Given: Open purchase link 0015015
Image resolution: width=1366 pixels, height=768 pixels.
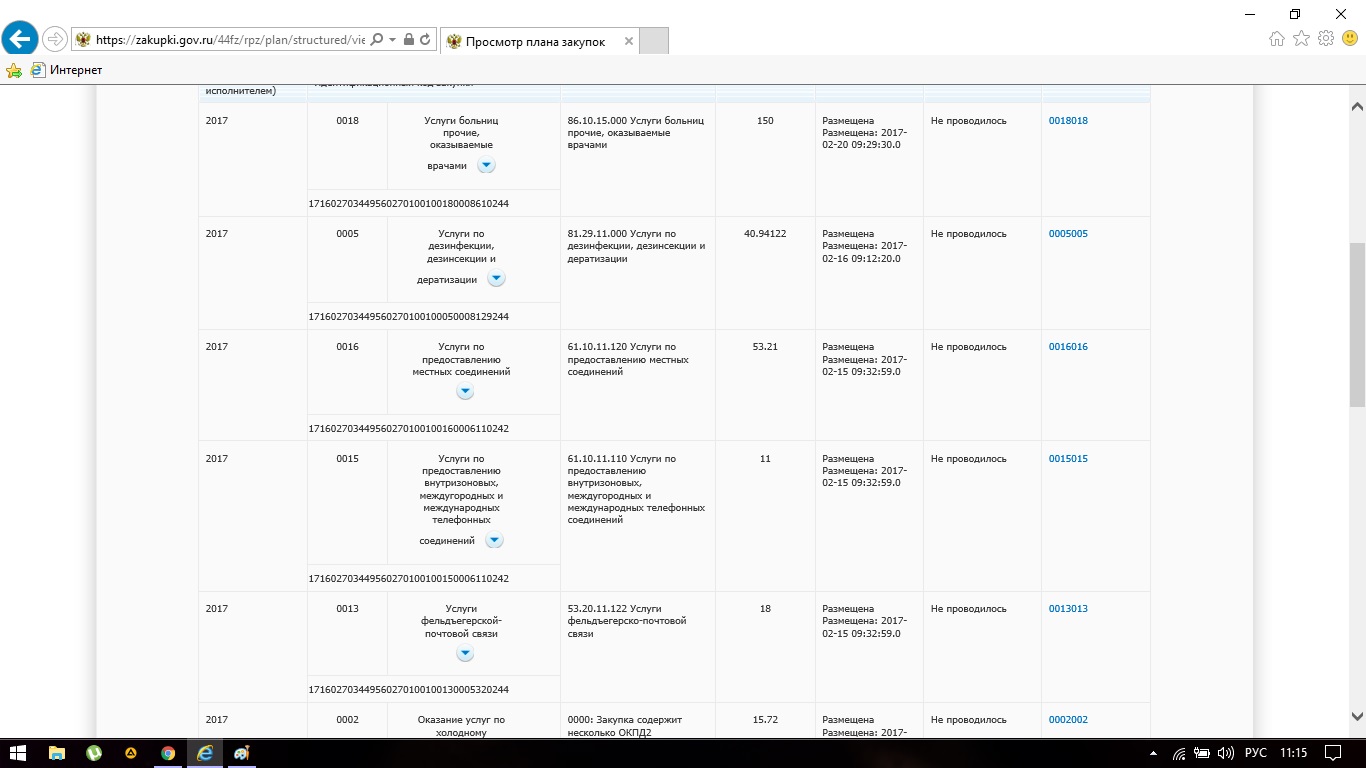Looking at the screenshot, I should (x=1068, y=459).
